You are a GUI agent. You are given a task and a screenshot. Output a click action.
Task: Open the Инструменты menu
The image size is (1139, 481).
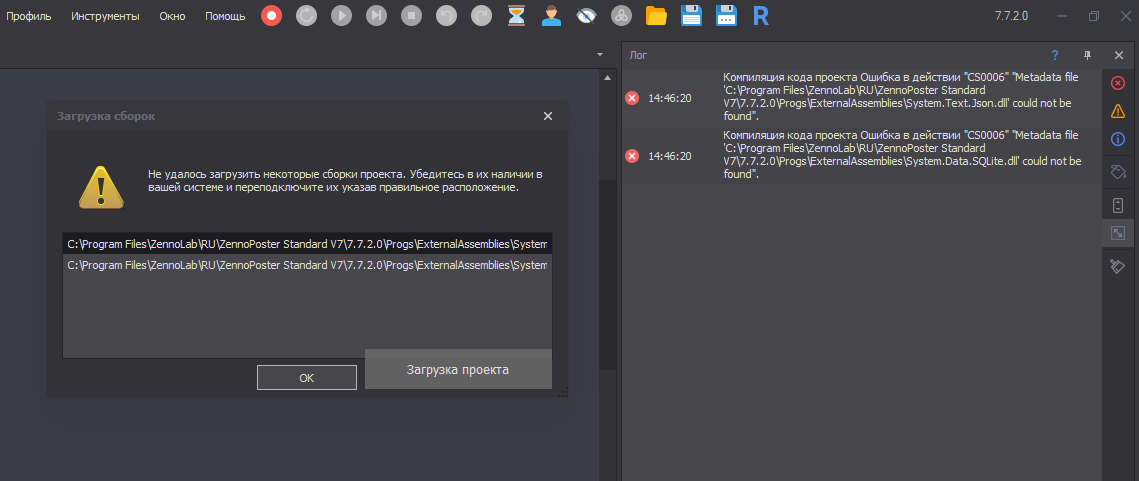click(105, 16)
